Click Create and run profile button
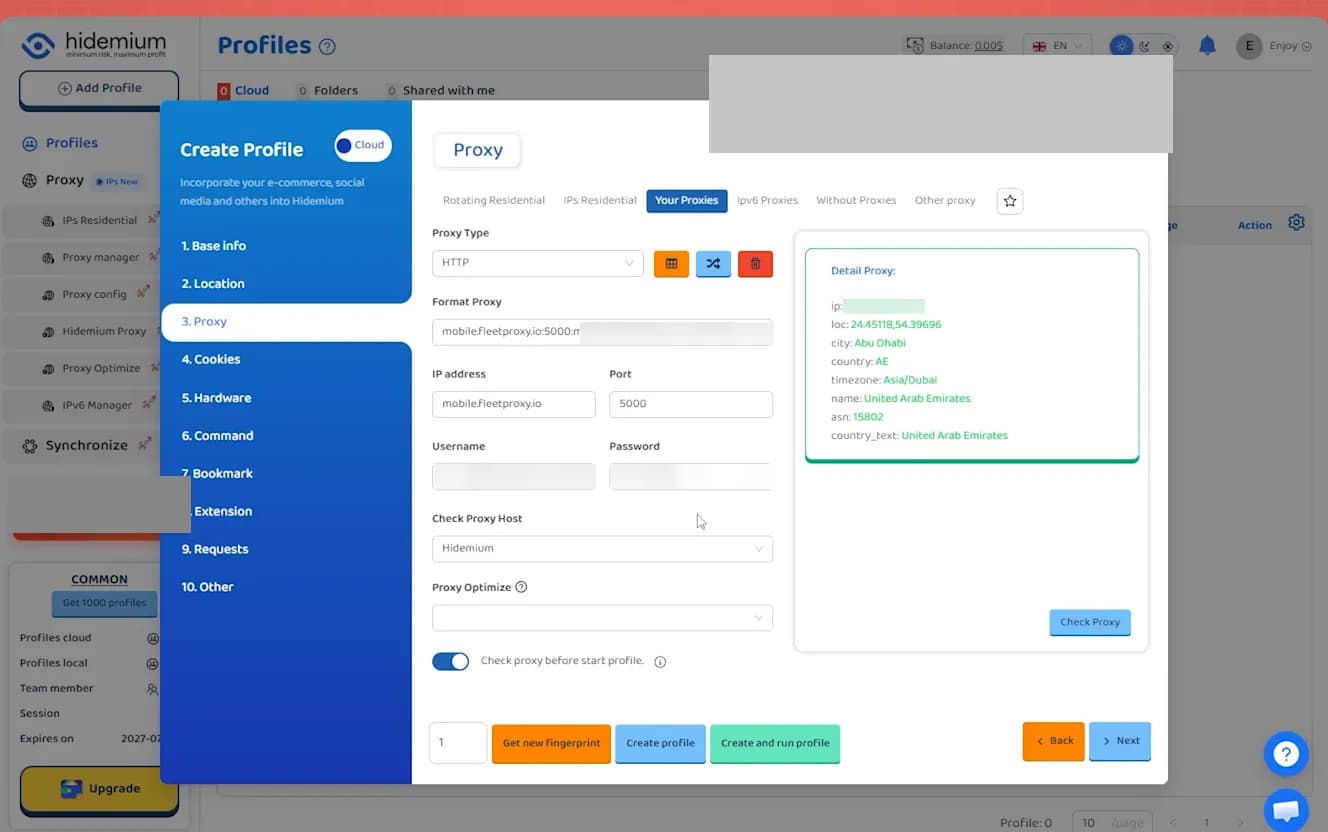 coord(775,743)
